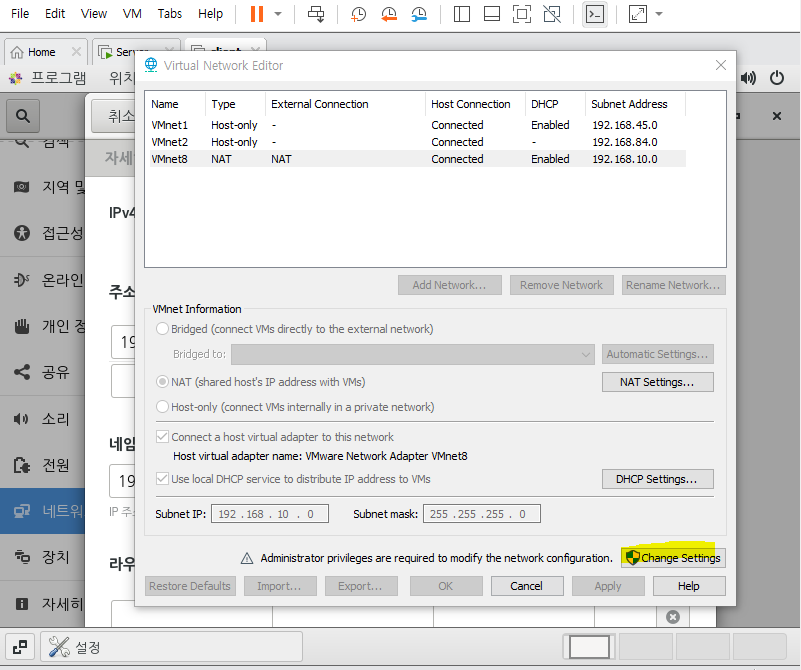Send Ctrl+Alt+Del to the virtual machine
The height and width of the screenshot is (670, 801).
pos(316,14)
